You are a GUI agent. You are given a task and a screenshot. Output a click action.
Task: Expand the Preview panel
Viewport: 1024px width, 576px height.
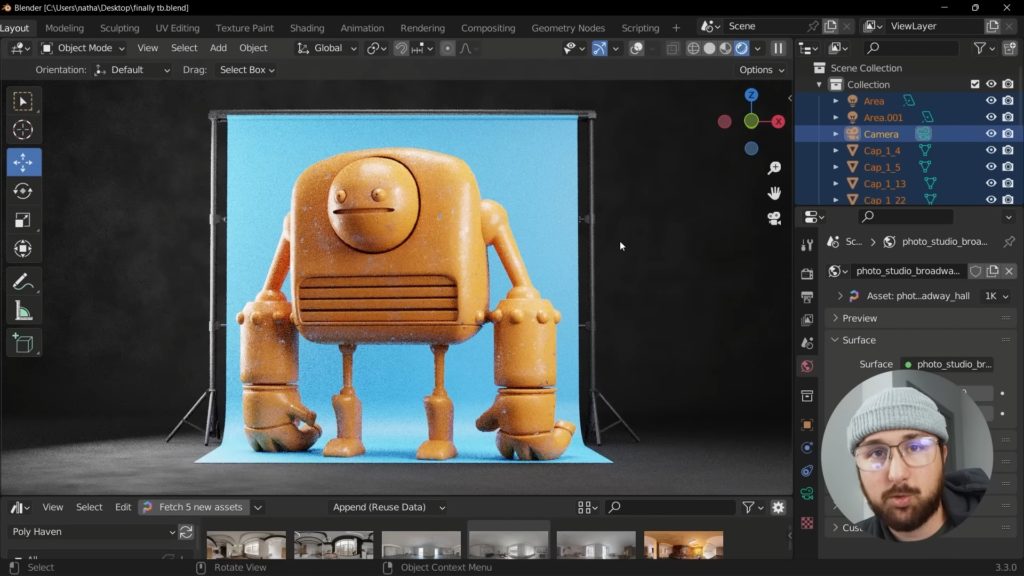pos(859,318)
